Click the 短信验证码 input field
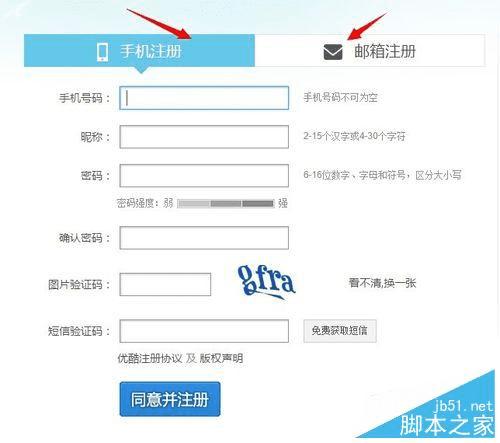 coord(204,331)
